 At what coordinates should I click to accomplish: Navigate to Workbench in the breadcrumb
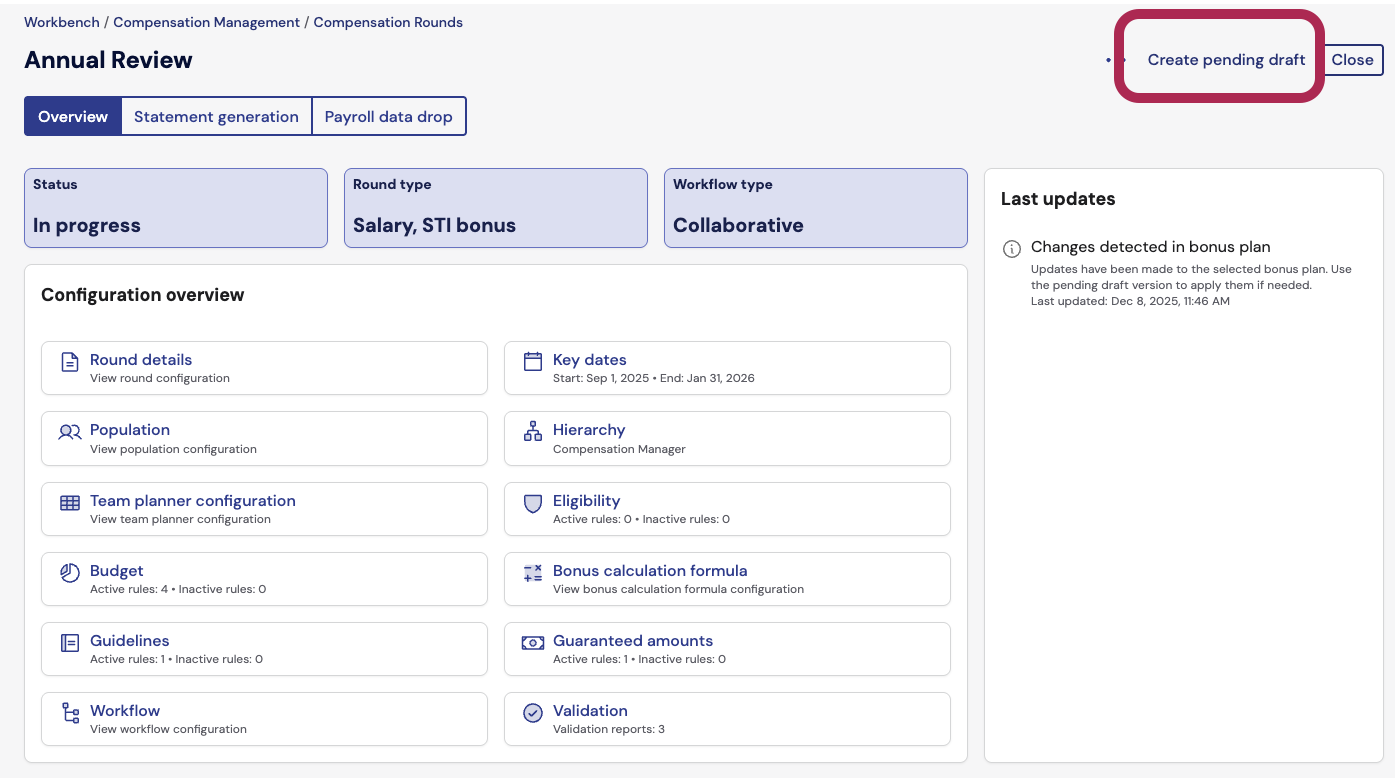61,22
